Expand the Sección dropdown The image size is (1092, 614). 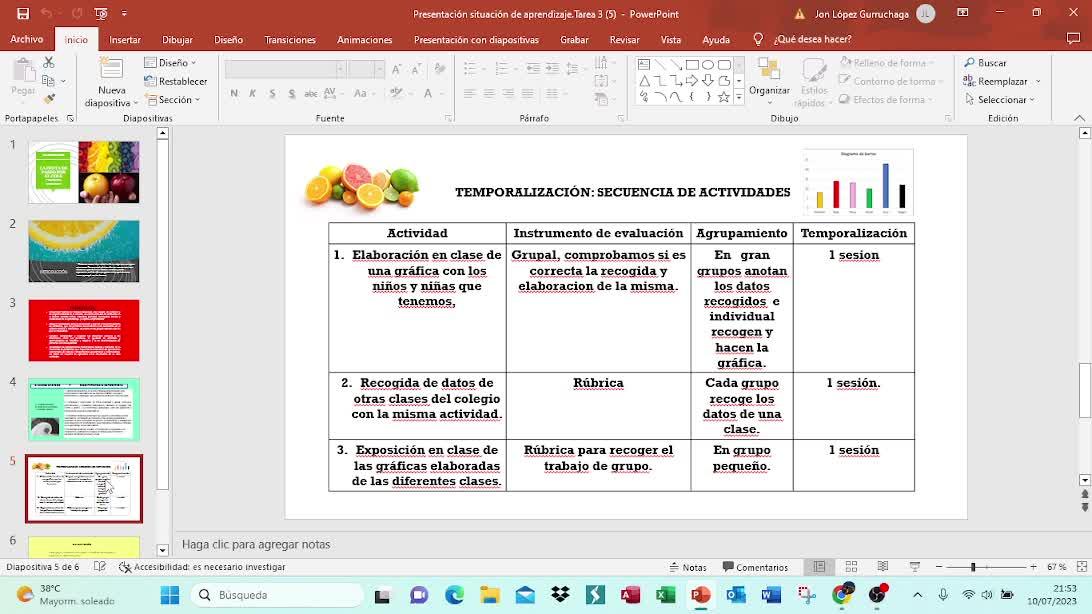tap(173, 100)
